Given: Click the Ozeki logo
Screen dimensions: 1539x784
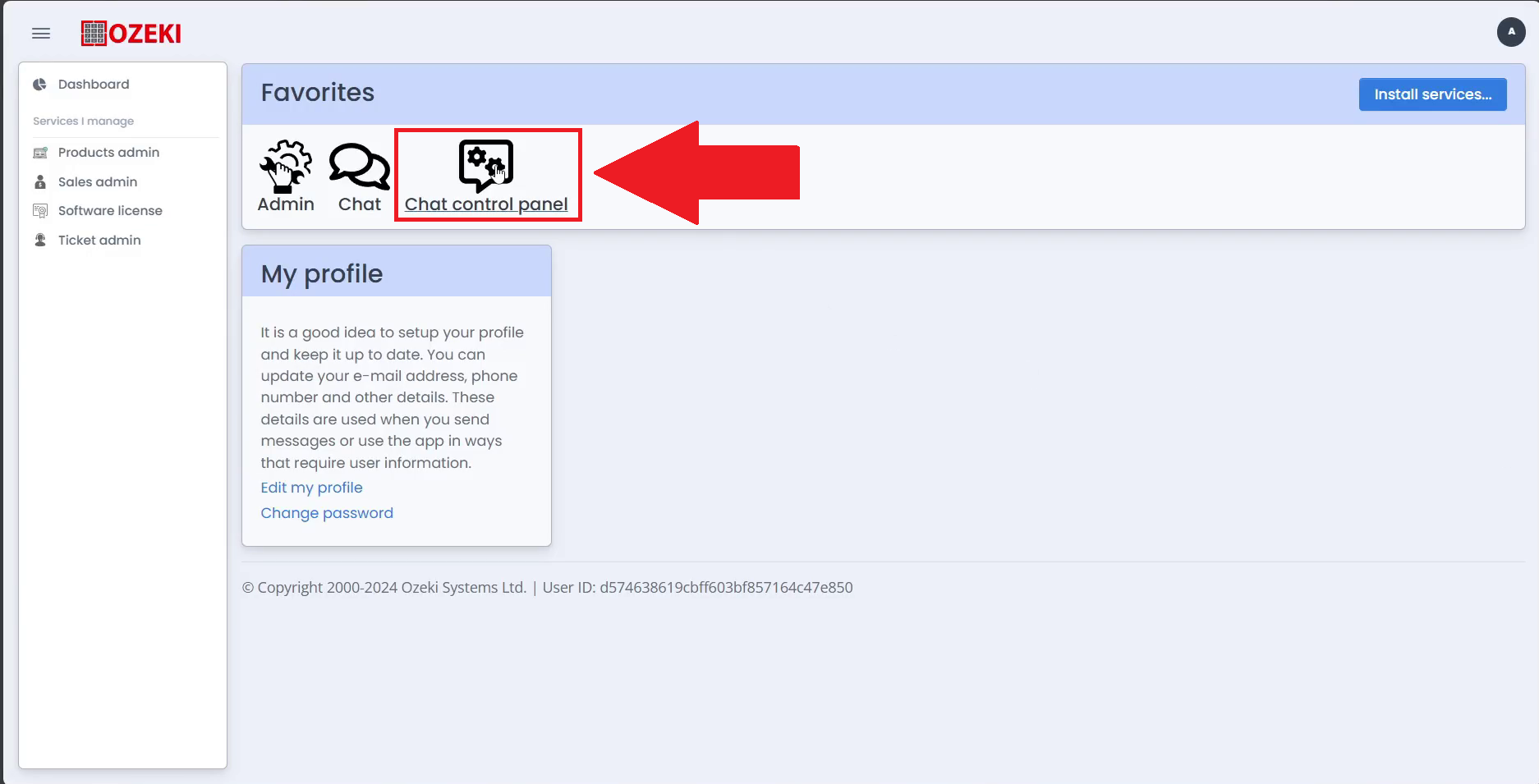Looking at the screenshot, I should click(x=131, y=34).
